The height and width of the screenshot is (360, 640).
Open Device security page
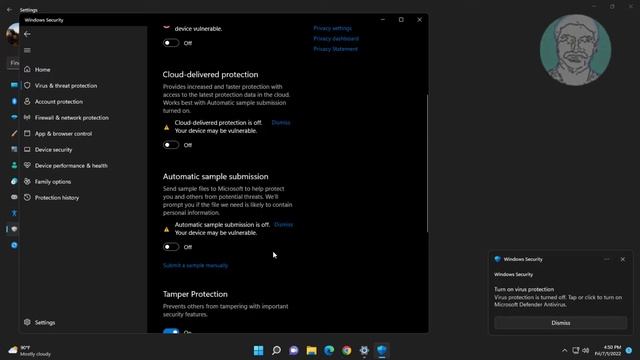pyautogui.click(x=53, y=150)
